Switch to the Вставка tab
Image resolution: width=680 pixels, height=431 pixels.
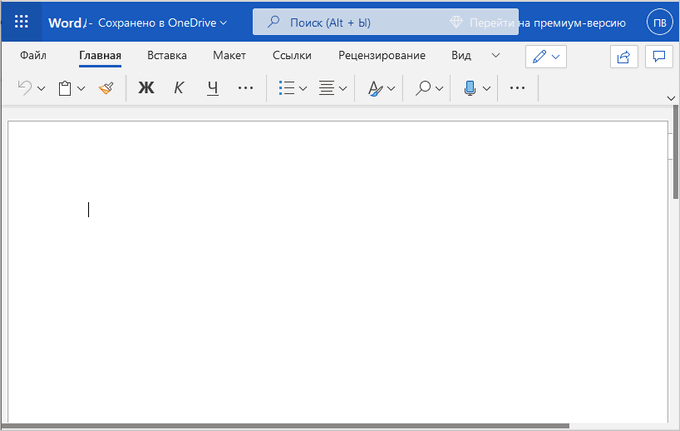[167, 56]
